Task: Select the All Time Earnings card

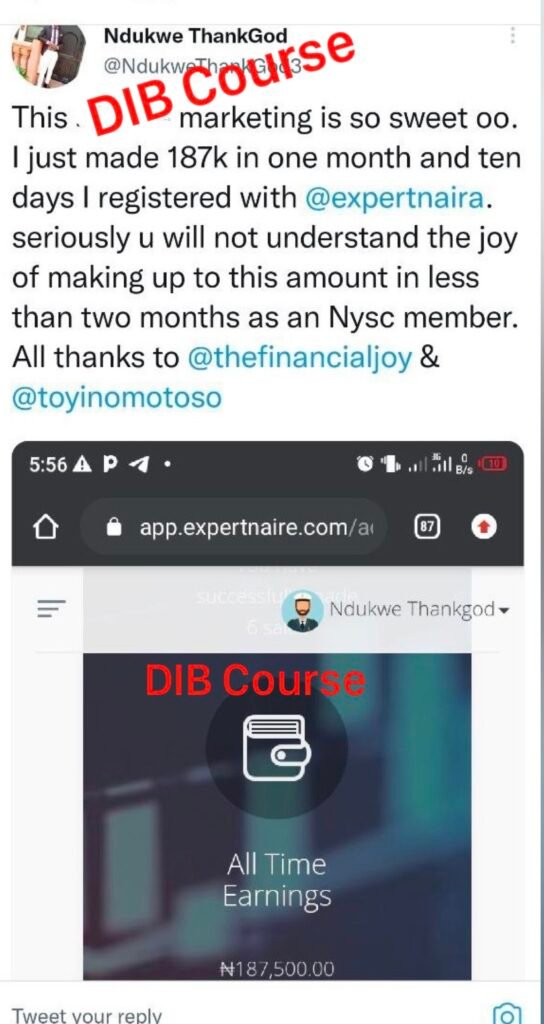Action: pos(277,816)
